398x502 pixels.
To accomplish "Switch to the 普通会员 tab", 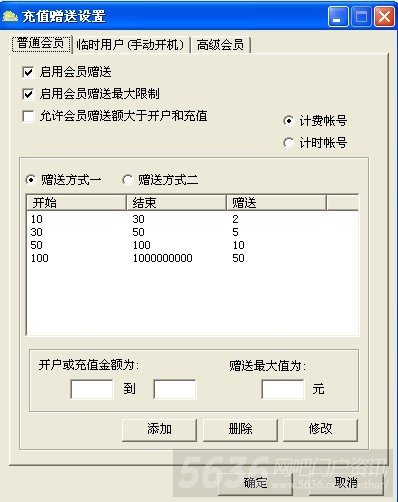I will click(41, 43).
